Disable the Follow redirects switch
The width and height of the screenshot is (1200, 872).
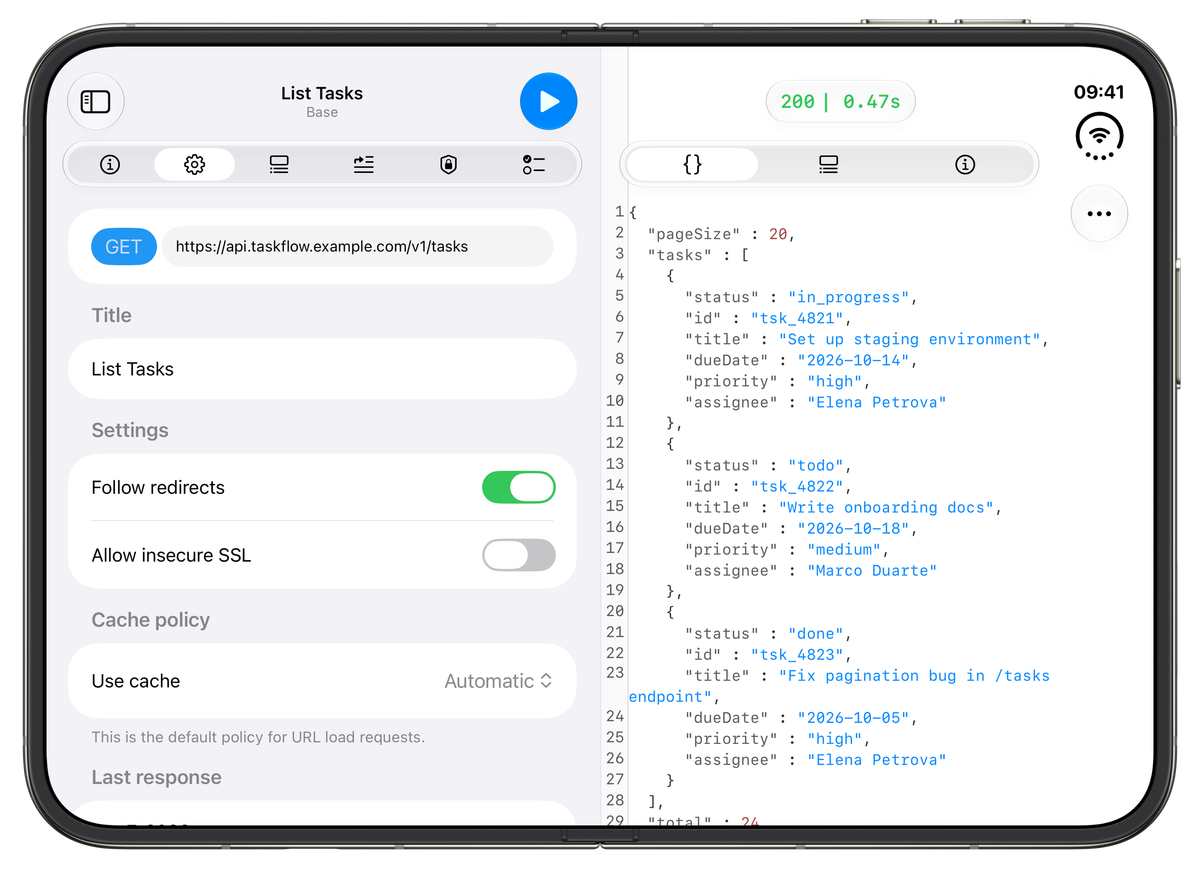(x=519, y=488)
